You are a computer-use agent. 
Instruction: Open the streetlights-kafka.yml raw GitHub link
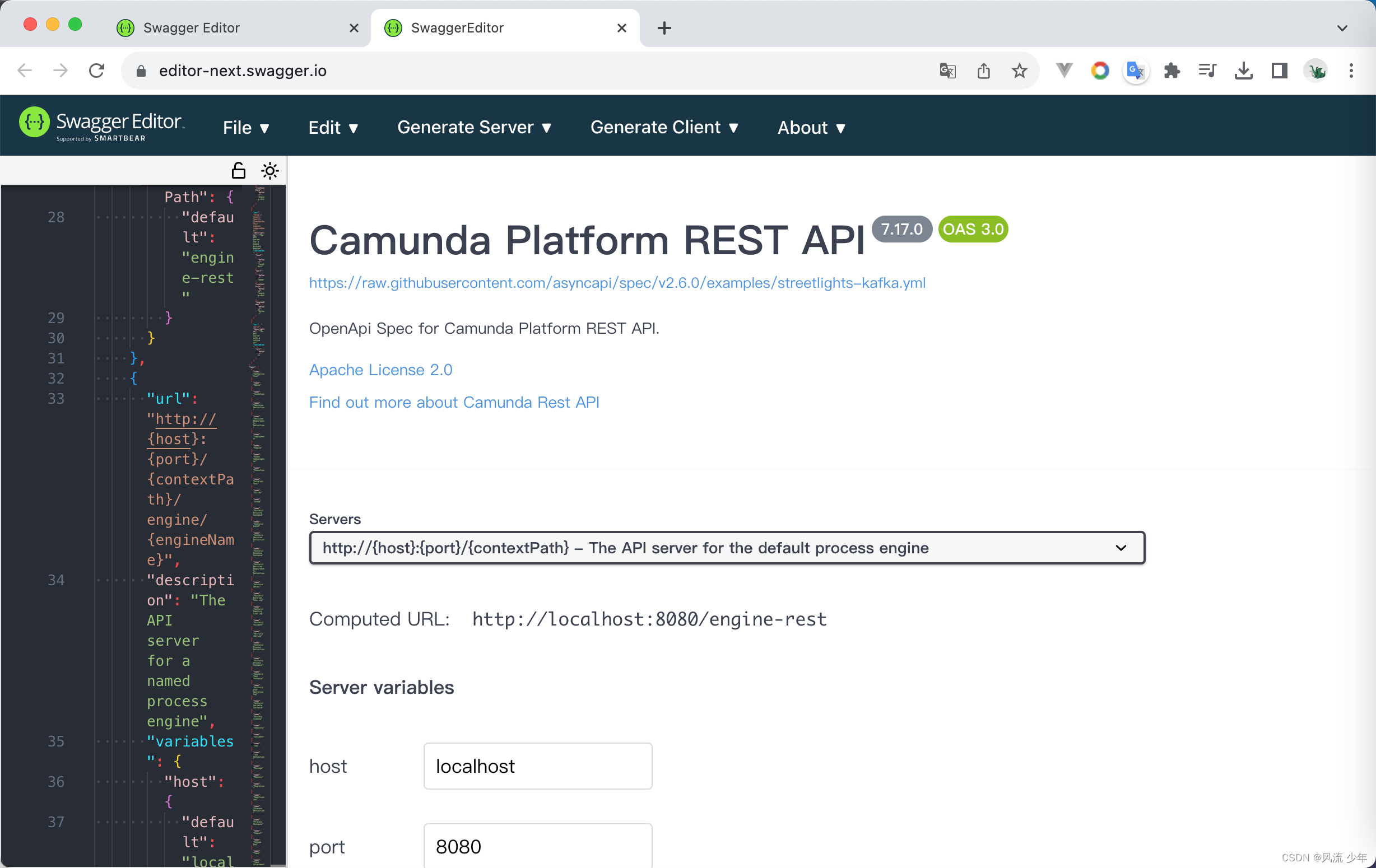pyautogui.click(x=617, y=283)
